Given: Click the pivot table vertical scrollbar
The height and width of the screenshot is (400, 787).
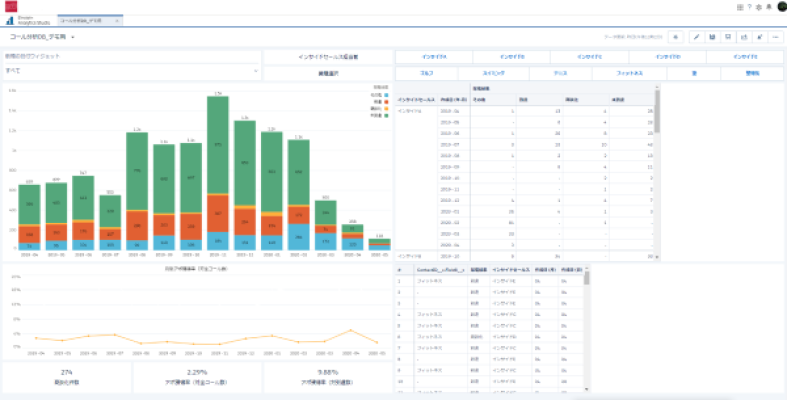Looking at the screenshot, I should click(x=657, y=120).
